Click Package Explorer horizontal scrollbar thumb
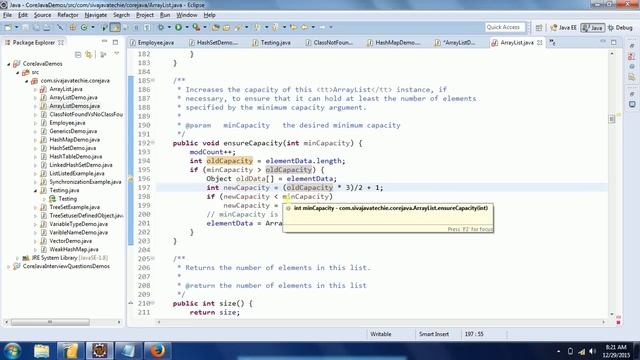 tap(50, 322)
